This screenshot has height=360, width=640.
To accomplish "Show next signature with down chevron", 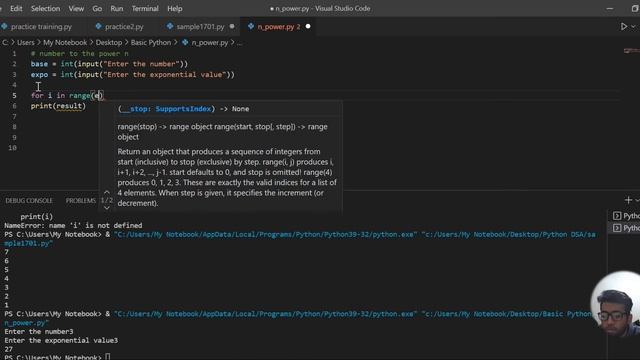I will point(107,208).
